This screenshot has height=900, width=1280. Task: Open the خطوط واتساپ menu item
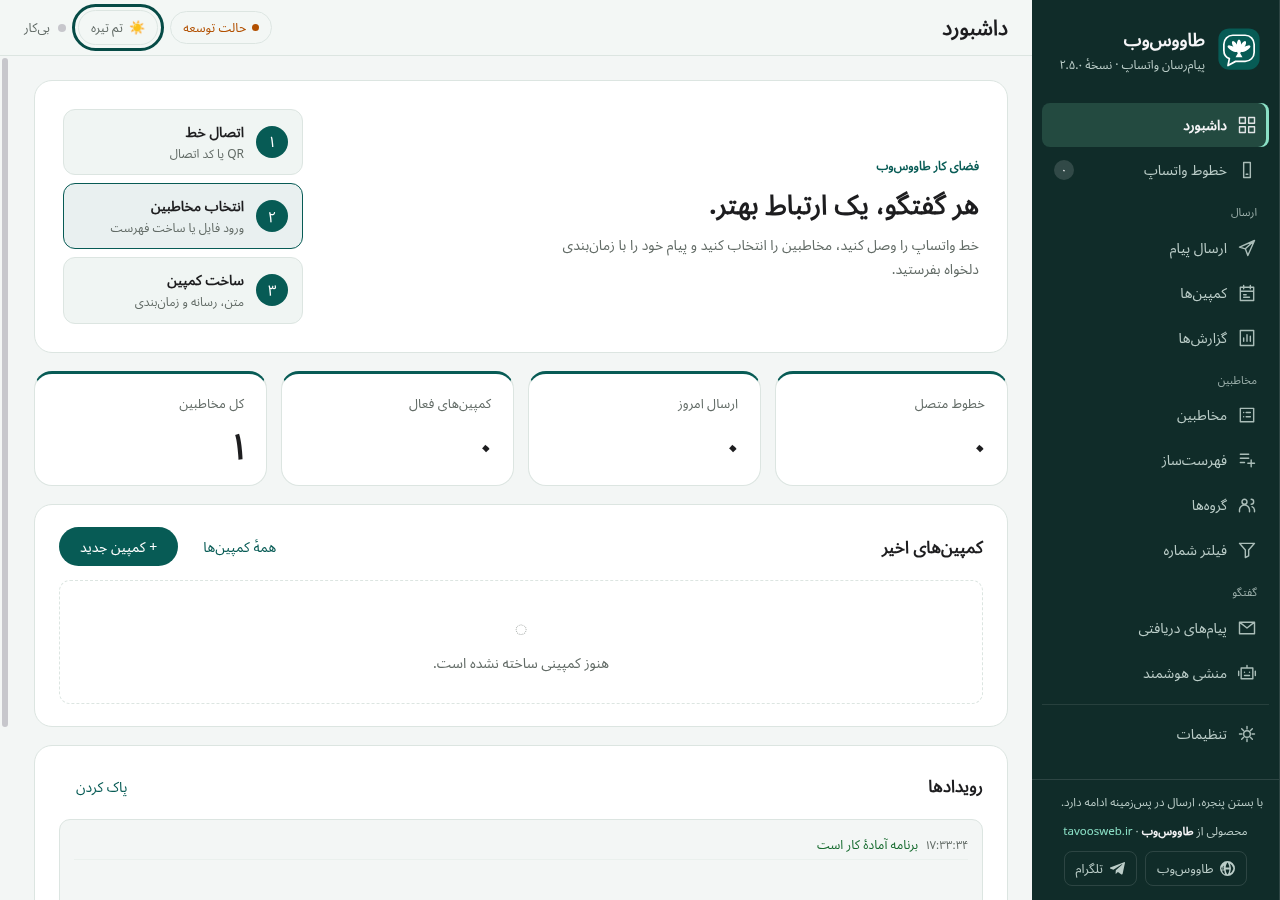pyautogui.click(x=1155, y=170)
